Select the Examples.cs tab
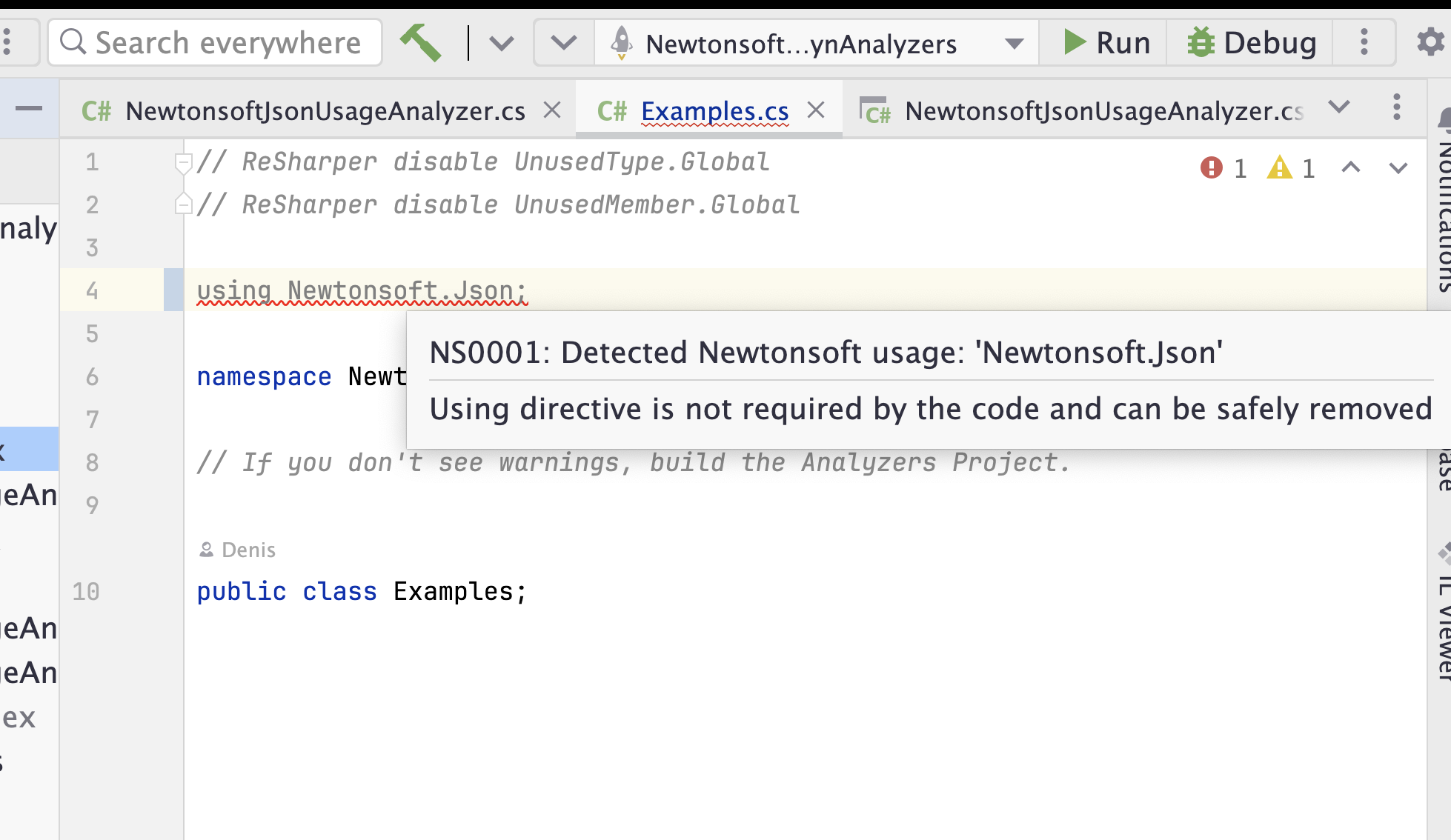 (x=714, y=111)
